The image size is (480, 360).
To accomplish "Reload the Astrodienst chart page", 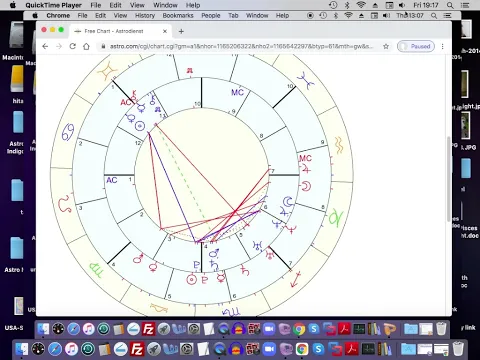I will pyautogui.click(x=73, y=46).
